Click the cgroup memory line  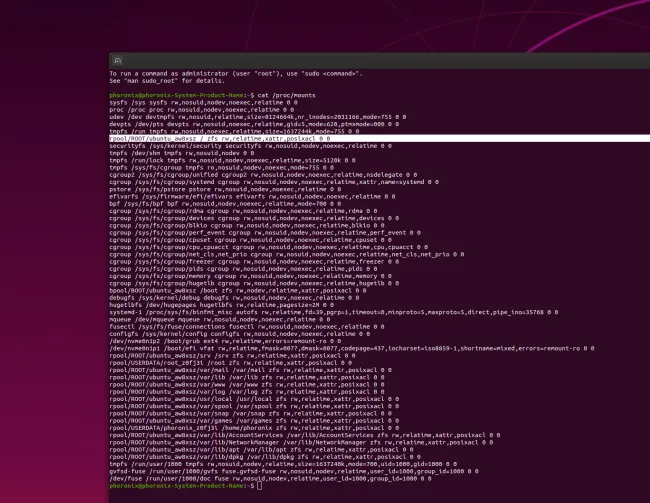(x=250, y=276)
